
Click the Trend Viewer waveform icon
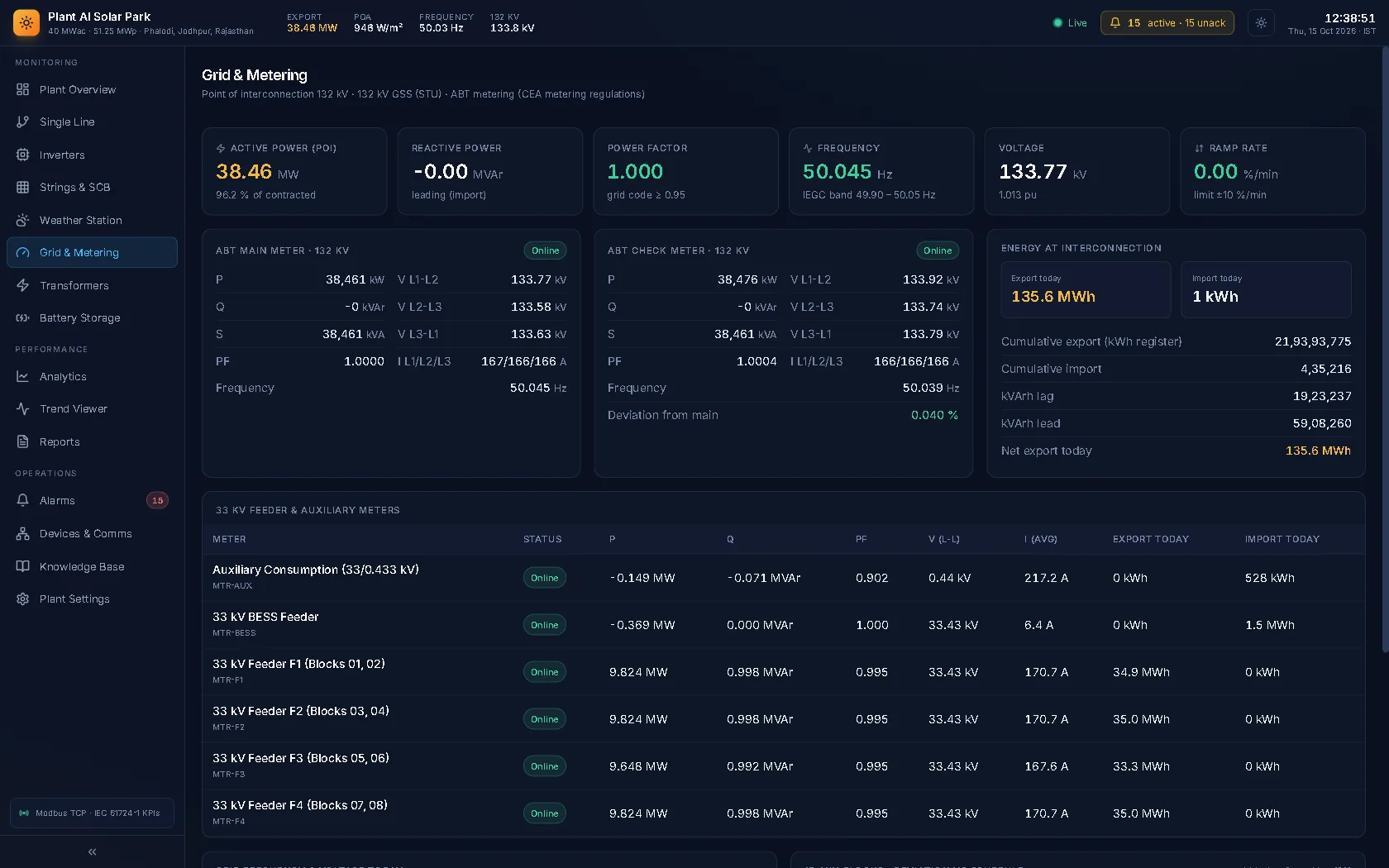click(x=23, y=408)
